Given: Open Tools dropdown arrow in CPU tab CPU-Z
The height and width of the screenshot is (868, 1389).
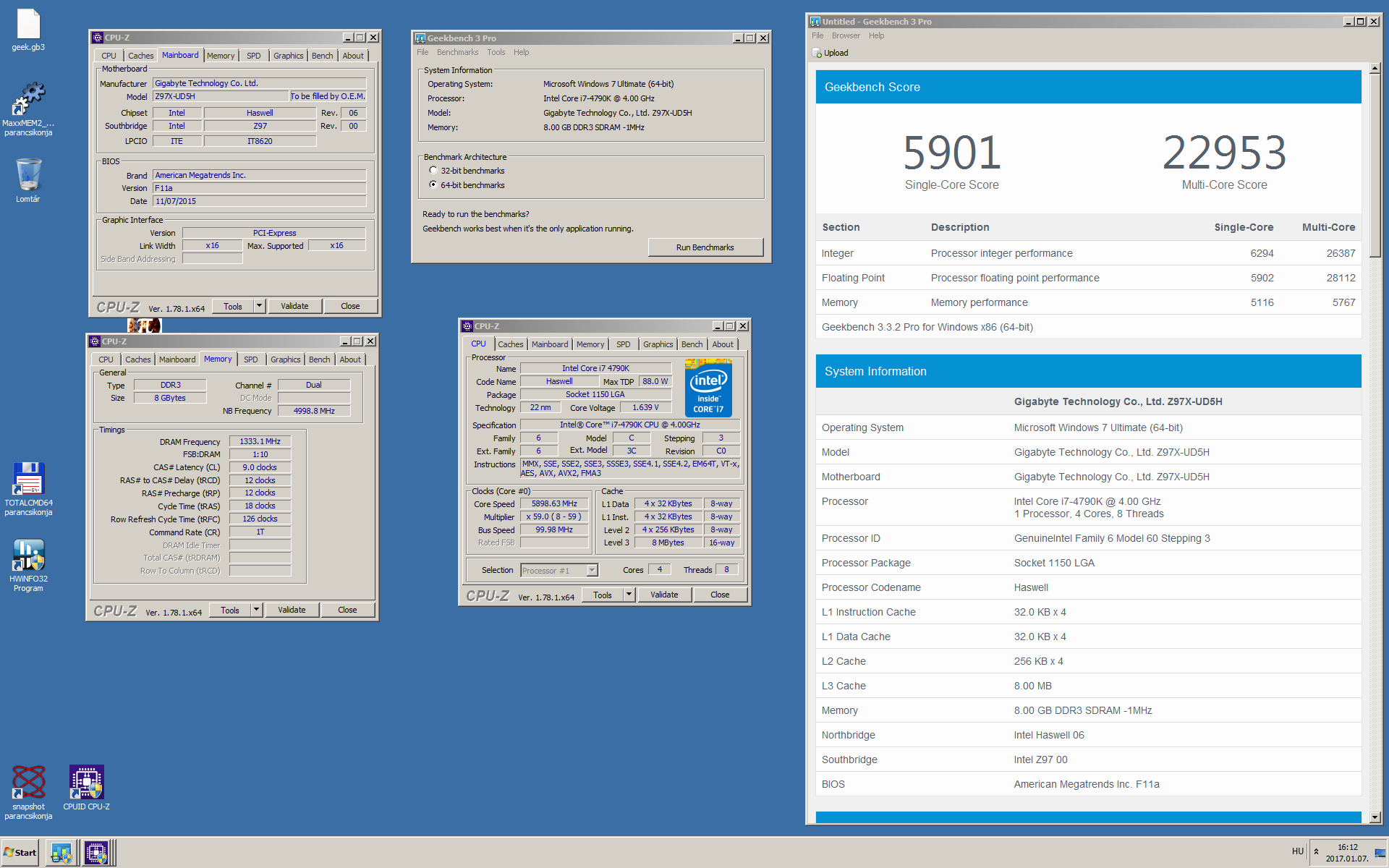Looking at the screenshot, I should coord(629,595).
